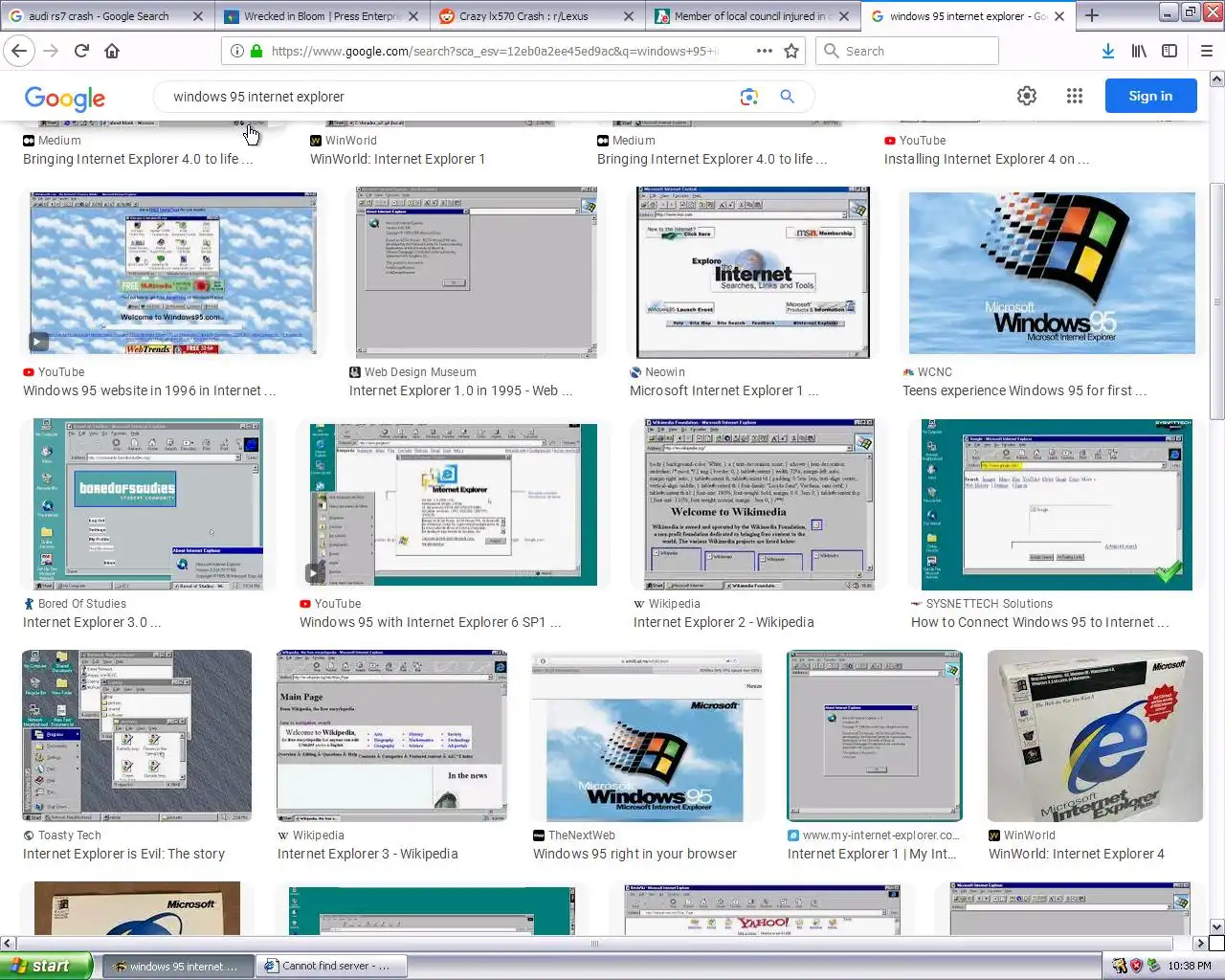Open 'Cannot find server' taskbar window

pos(333,966)
